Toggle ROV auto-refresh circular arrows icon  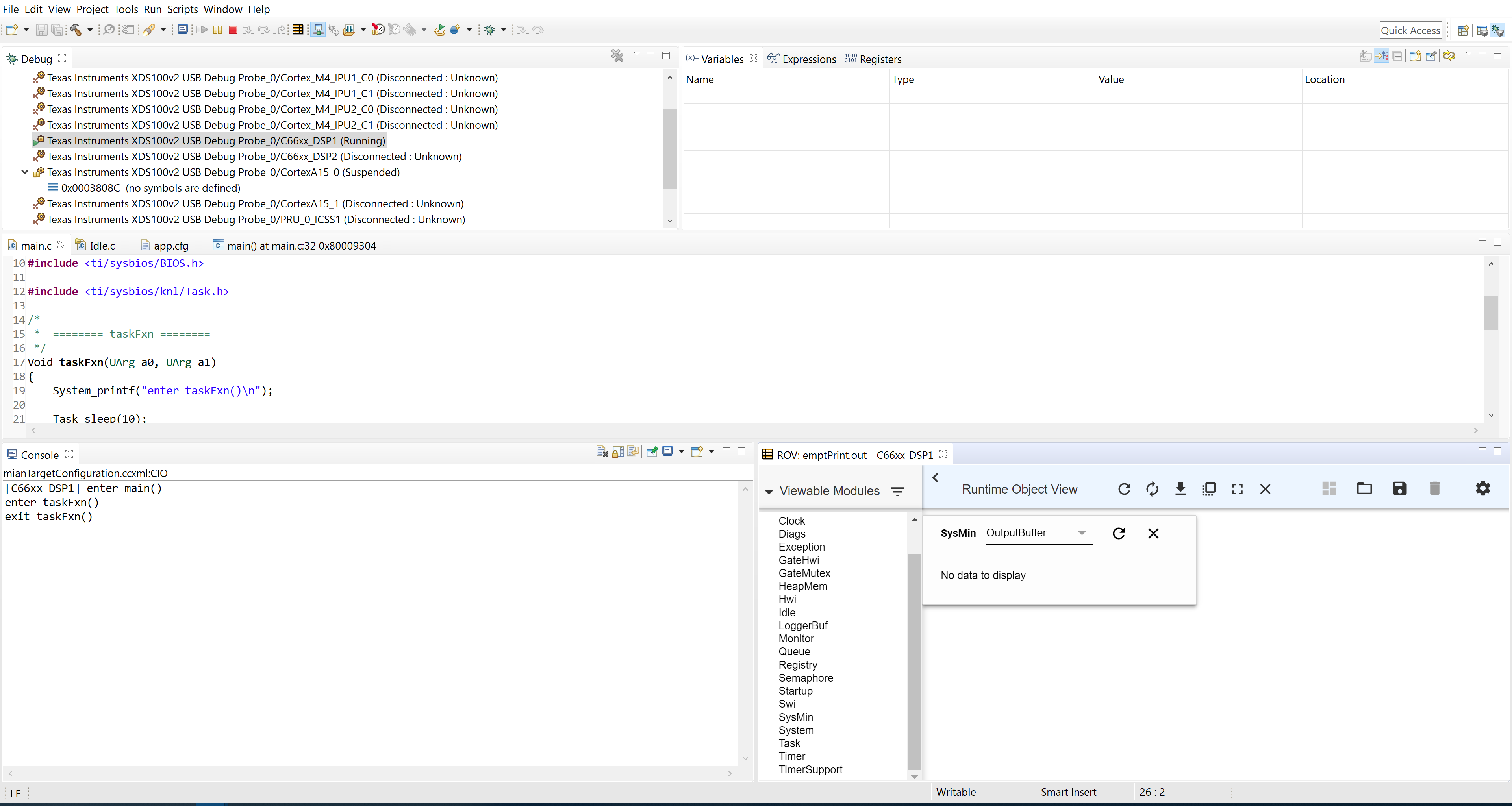[x=1152, y=489]
